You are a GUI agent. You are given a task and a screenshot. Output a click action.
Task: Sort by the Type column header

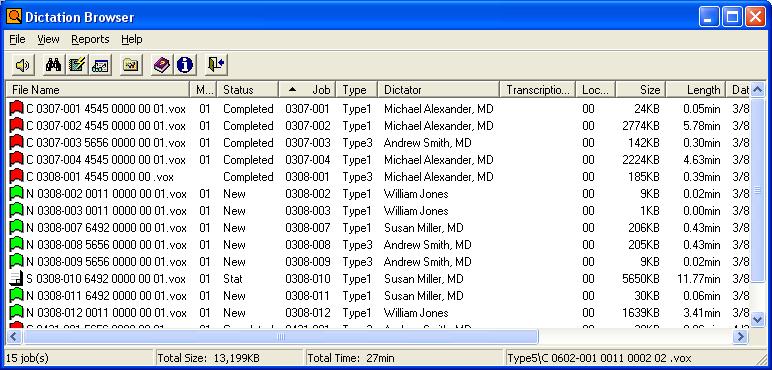click(x=357, y=90)
